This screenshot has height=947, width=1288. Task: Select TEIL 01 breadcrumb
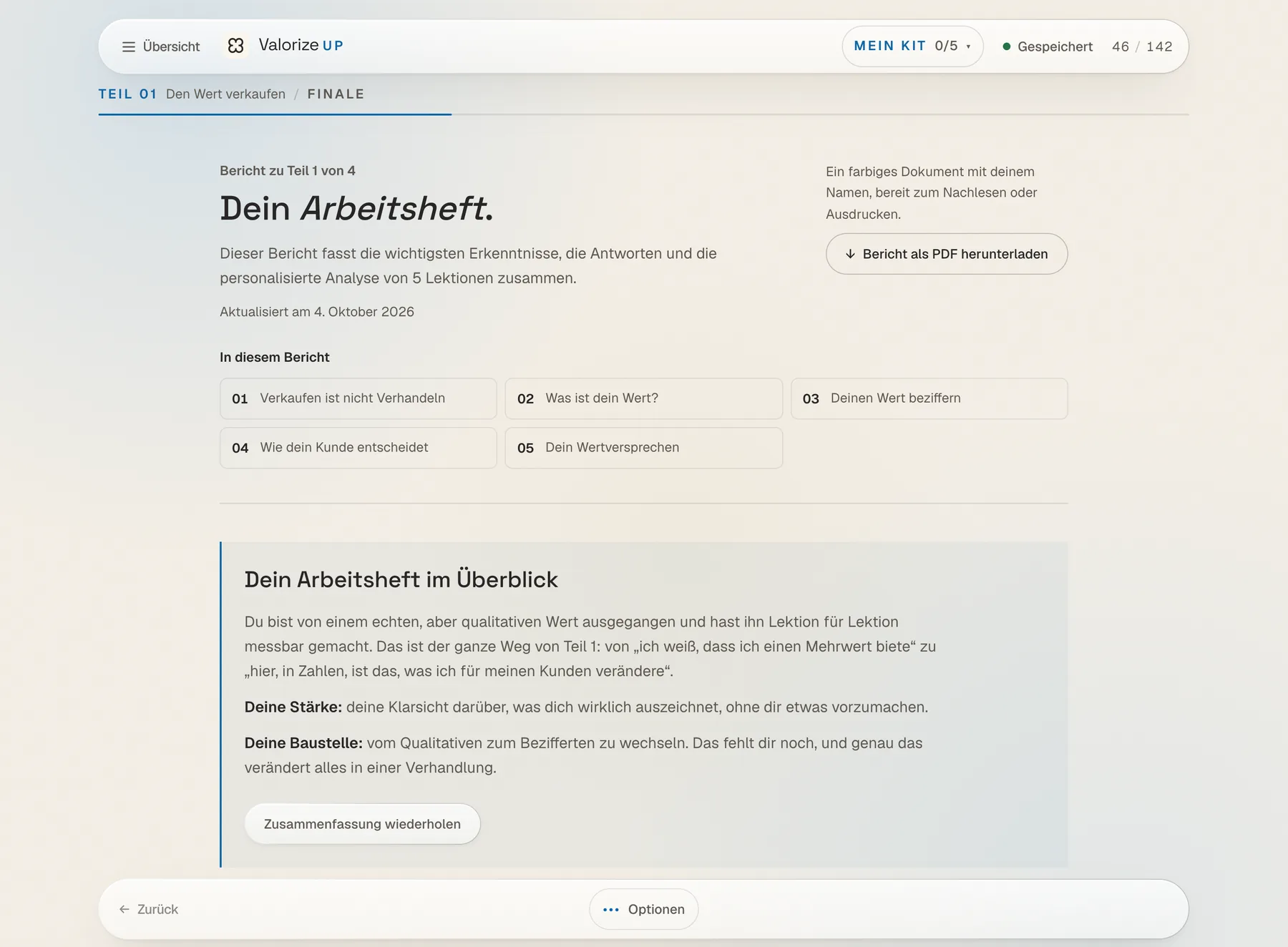(127, 94)
